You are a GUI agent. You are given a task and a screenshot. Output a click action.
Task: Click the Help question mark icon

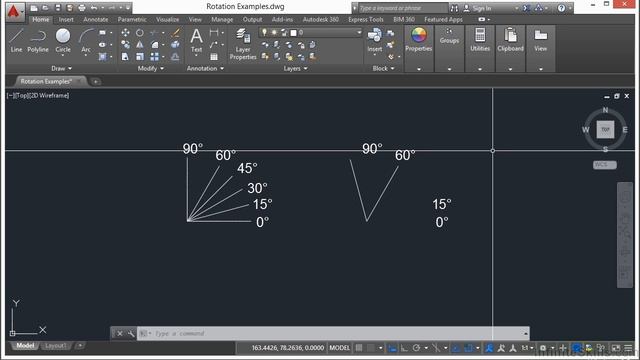pyautogui.click(x=561, y=8)
